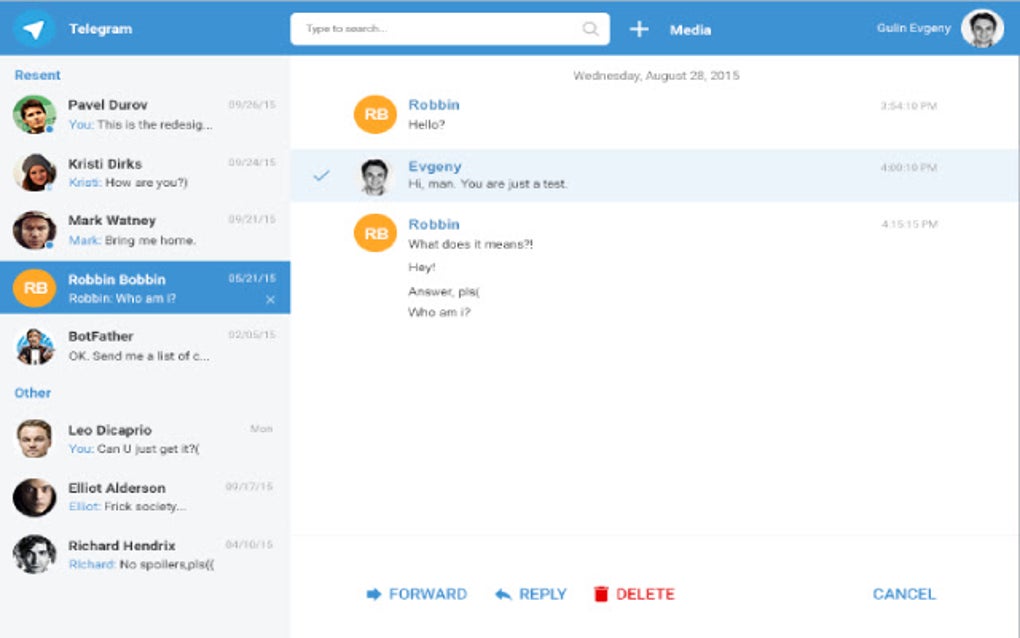Open the Pavel Durov chat name

coord(107,105)
